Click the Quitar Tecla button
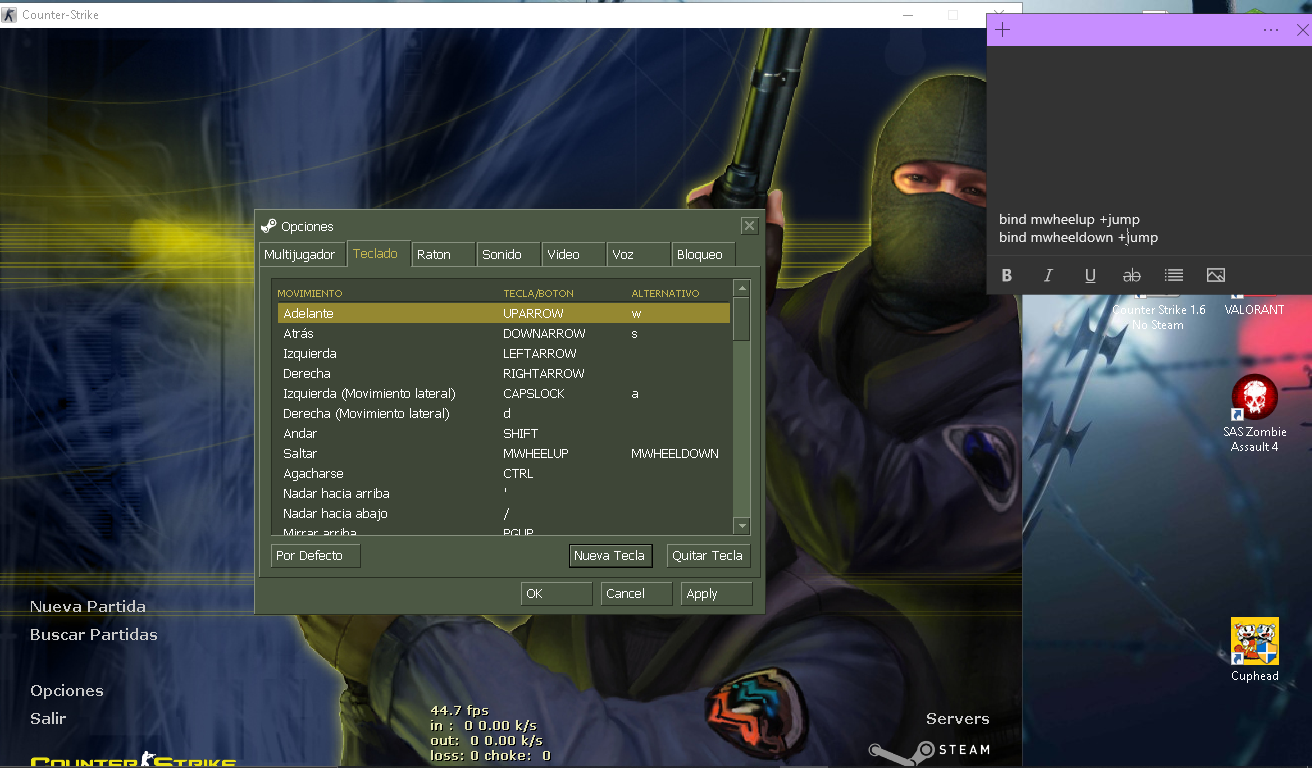The width and height of the screenshot is (1312, 768). tap(708, 556)
